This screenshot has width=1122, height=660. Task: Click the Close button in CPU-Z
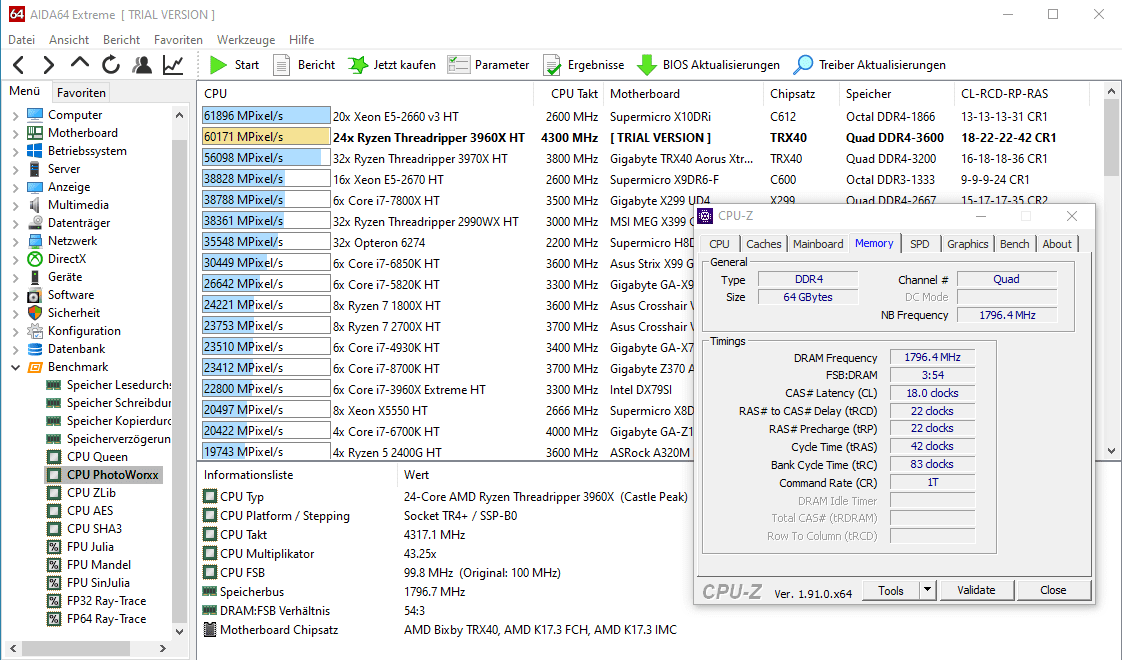(x=1053, y=590)
